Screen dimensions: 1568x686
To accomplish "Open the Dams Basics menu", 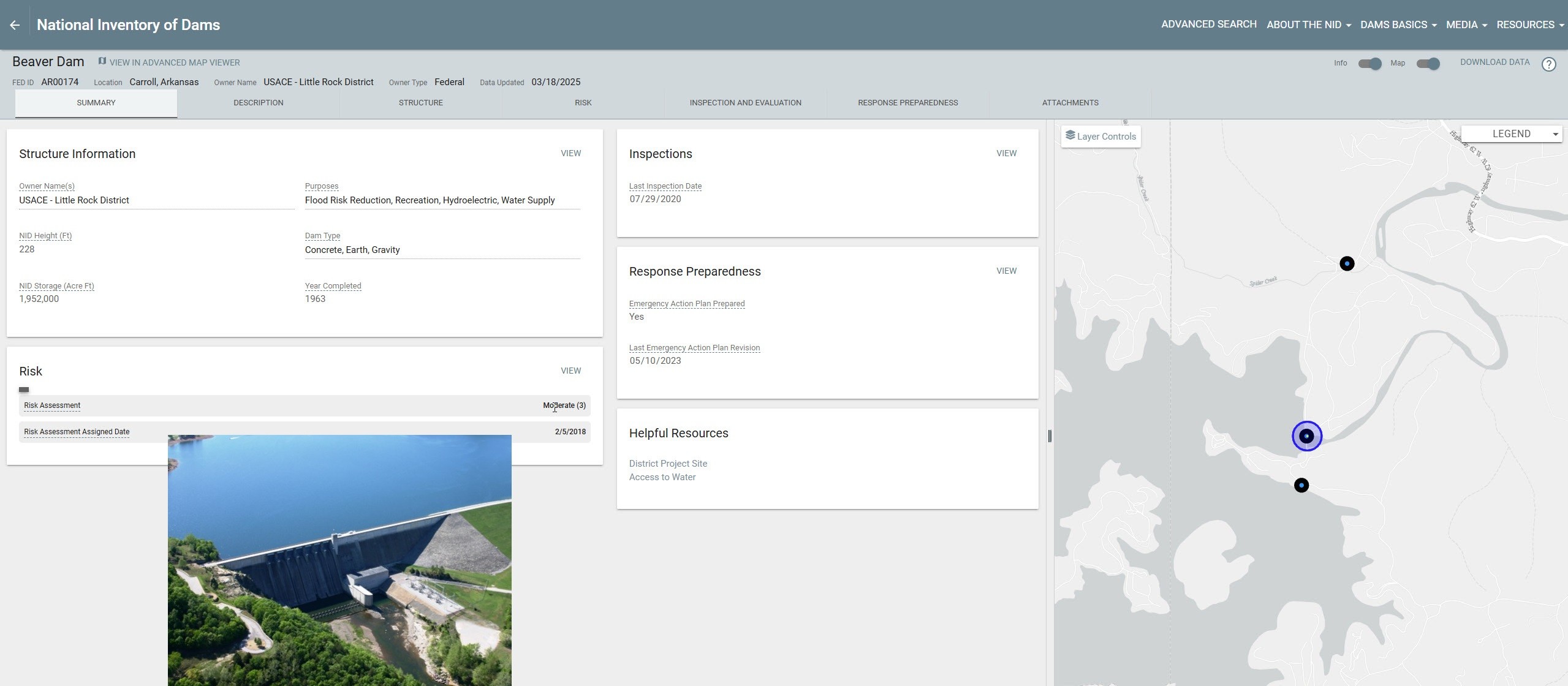I will coord(1398,24).
